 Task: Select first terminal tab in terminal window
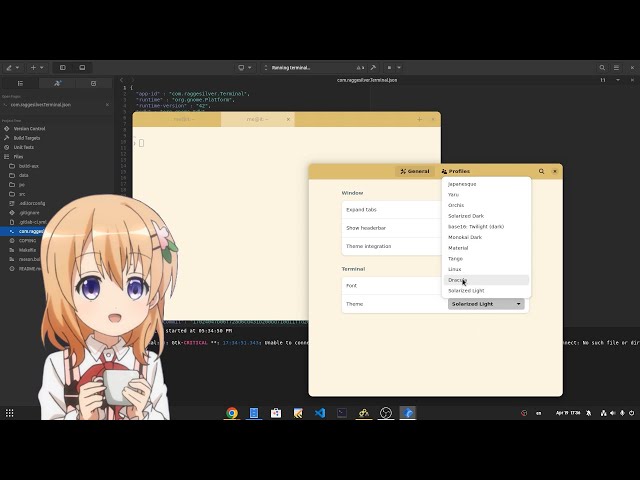pos(177,119)
